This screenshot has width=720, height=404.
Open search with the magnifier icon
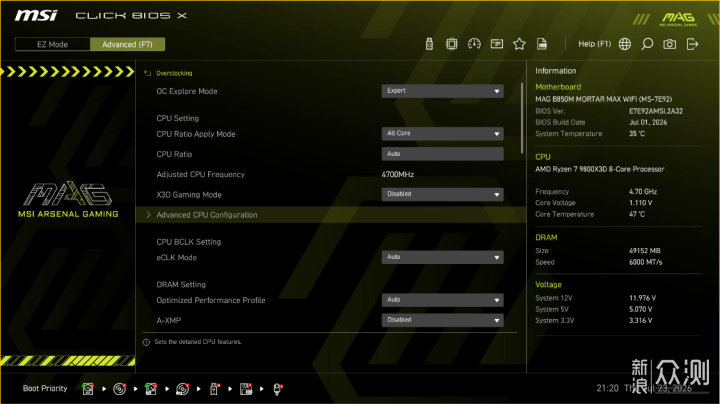[647, 44]
